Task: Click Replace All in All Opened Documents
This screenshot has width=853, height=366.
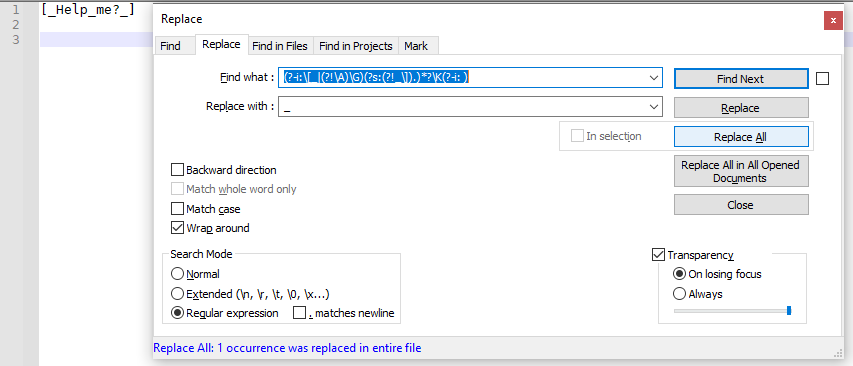Action: tap(741, 171)
